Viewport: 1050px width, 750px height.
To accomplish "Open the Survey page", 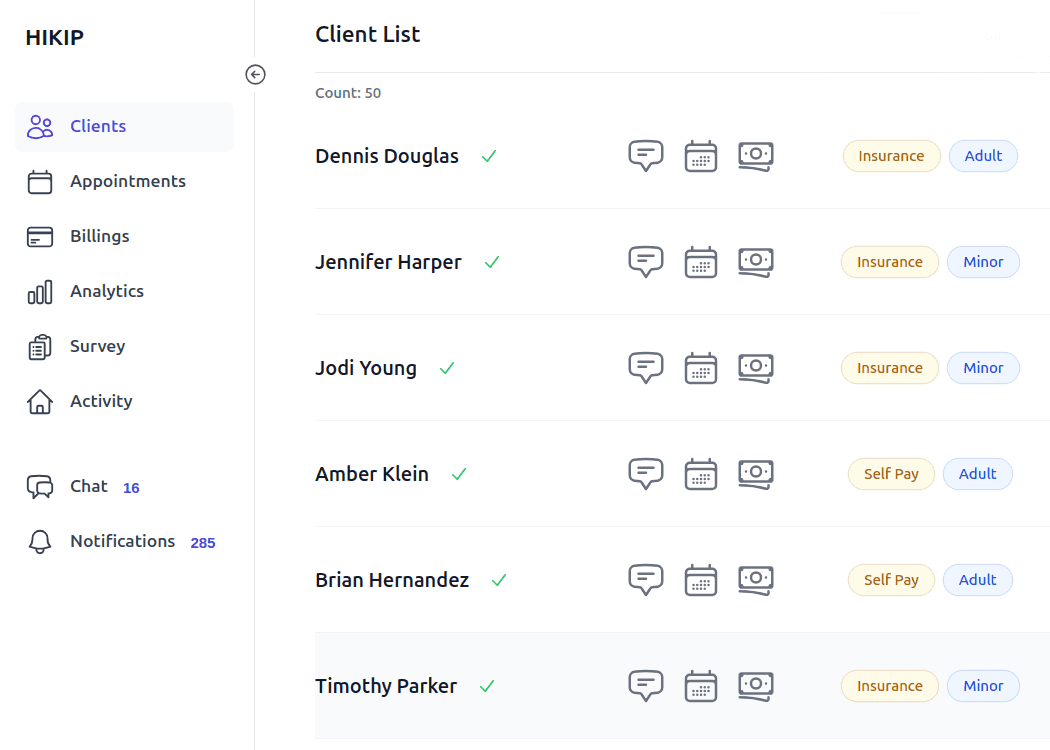I will point(125,346).
